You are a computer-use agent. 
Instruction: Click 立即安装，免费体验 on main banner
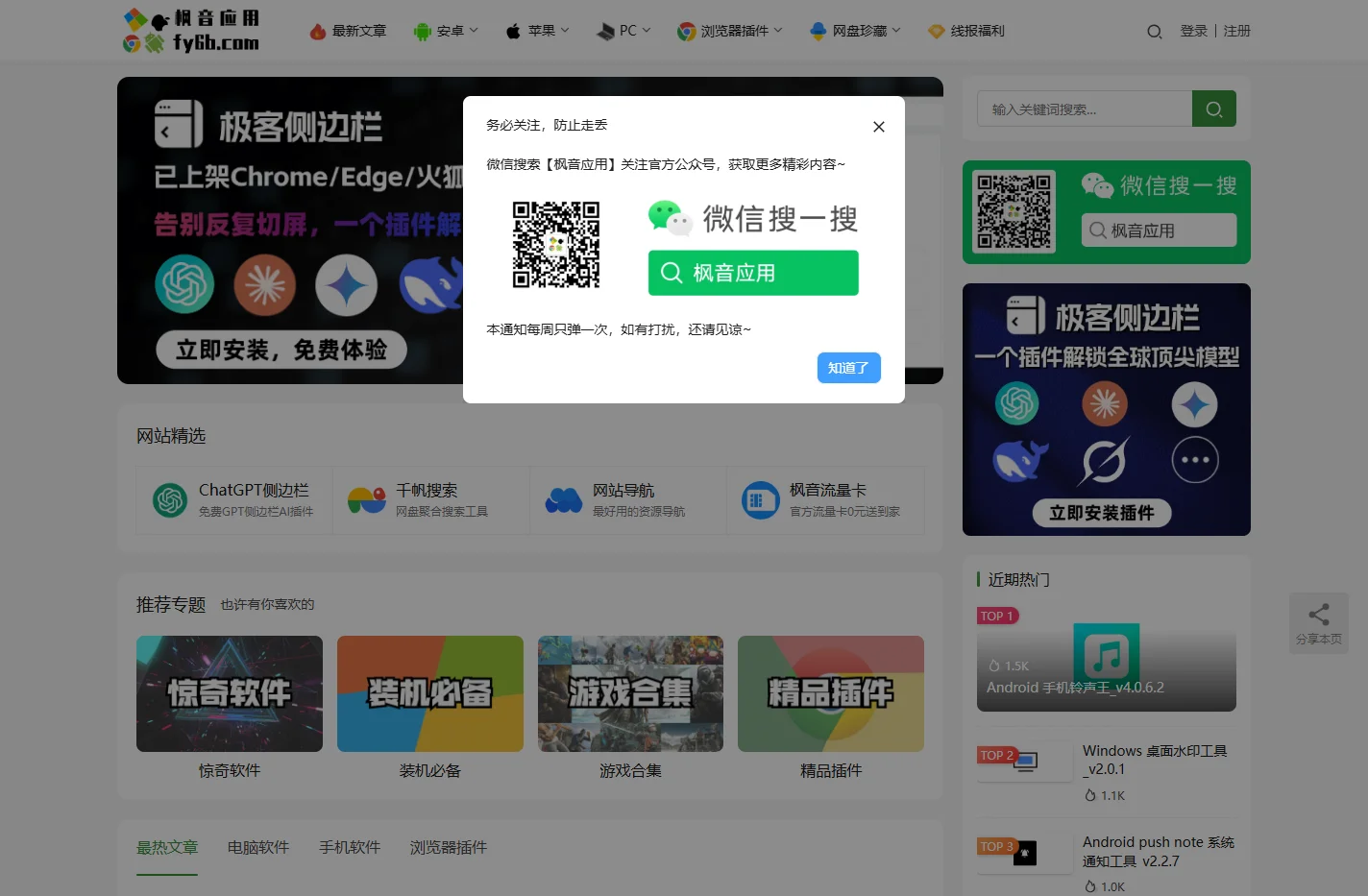(281, 350)
